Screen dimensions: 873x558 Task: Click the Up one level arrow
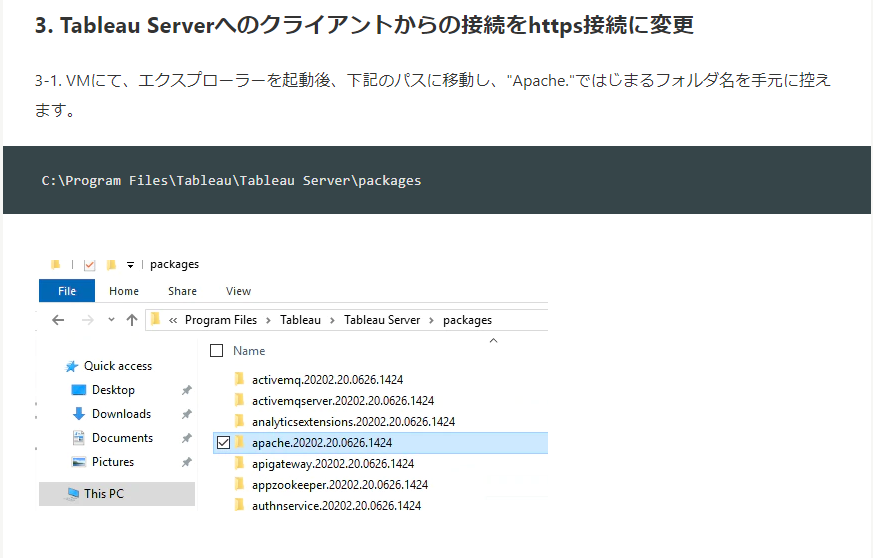click(x=131, y=320)
